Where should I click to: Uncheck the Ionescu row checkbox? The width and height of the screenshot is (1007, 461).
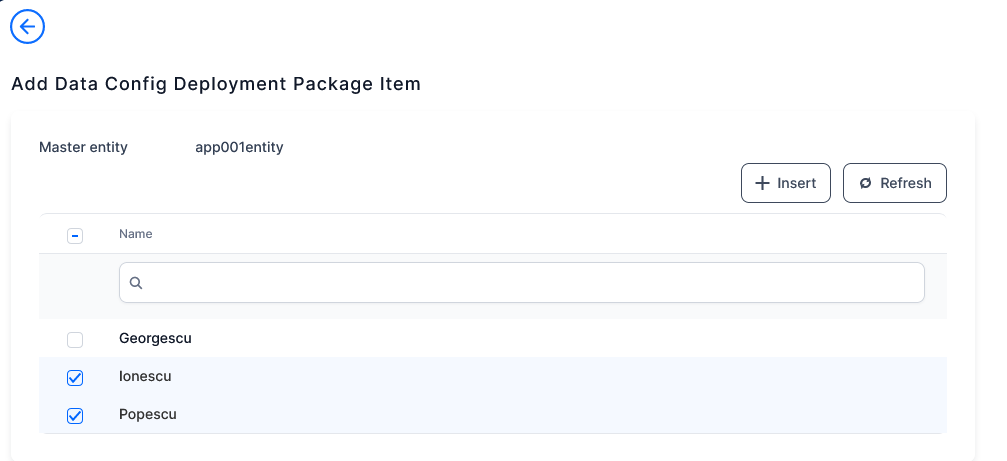point(75,377)
